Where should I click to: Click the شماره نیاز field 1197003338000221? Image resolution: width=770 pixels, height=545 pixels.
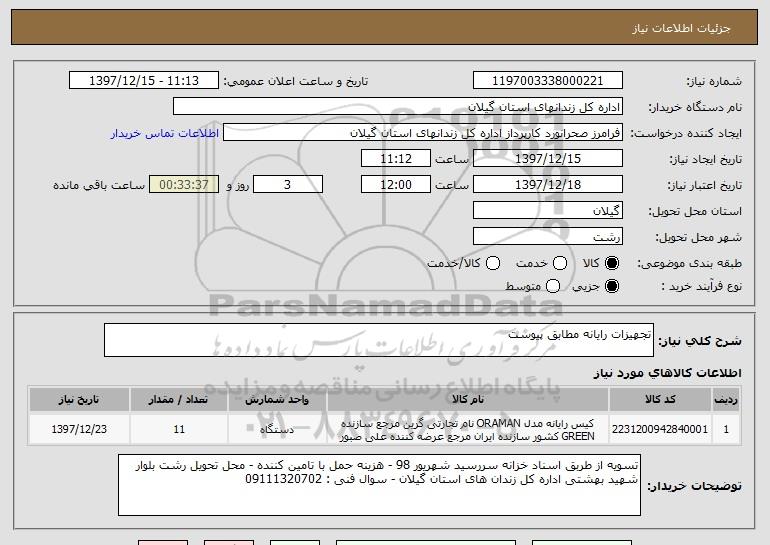548,81
